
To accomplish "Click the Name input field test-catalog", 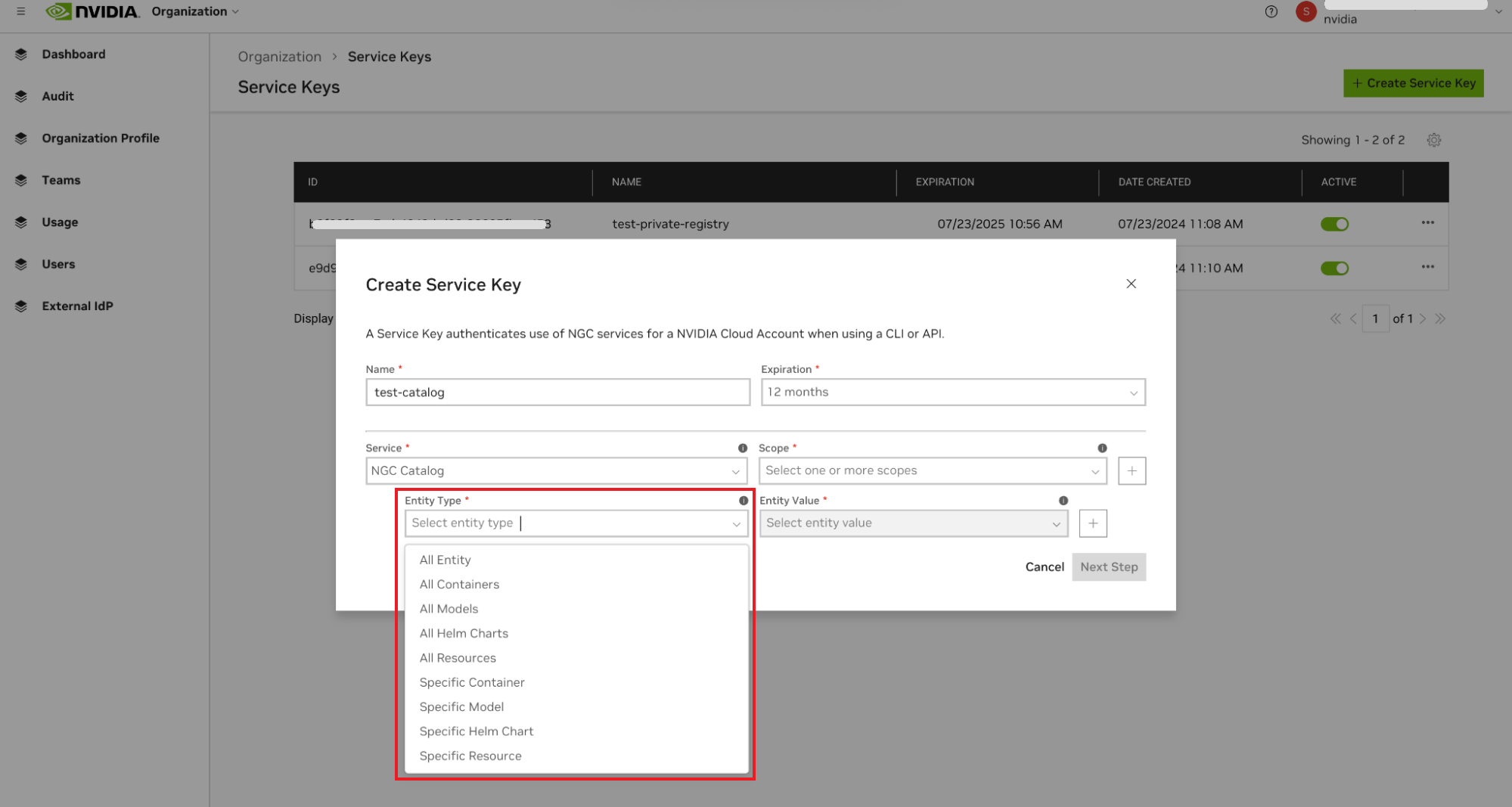I will click(557, 392).
